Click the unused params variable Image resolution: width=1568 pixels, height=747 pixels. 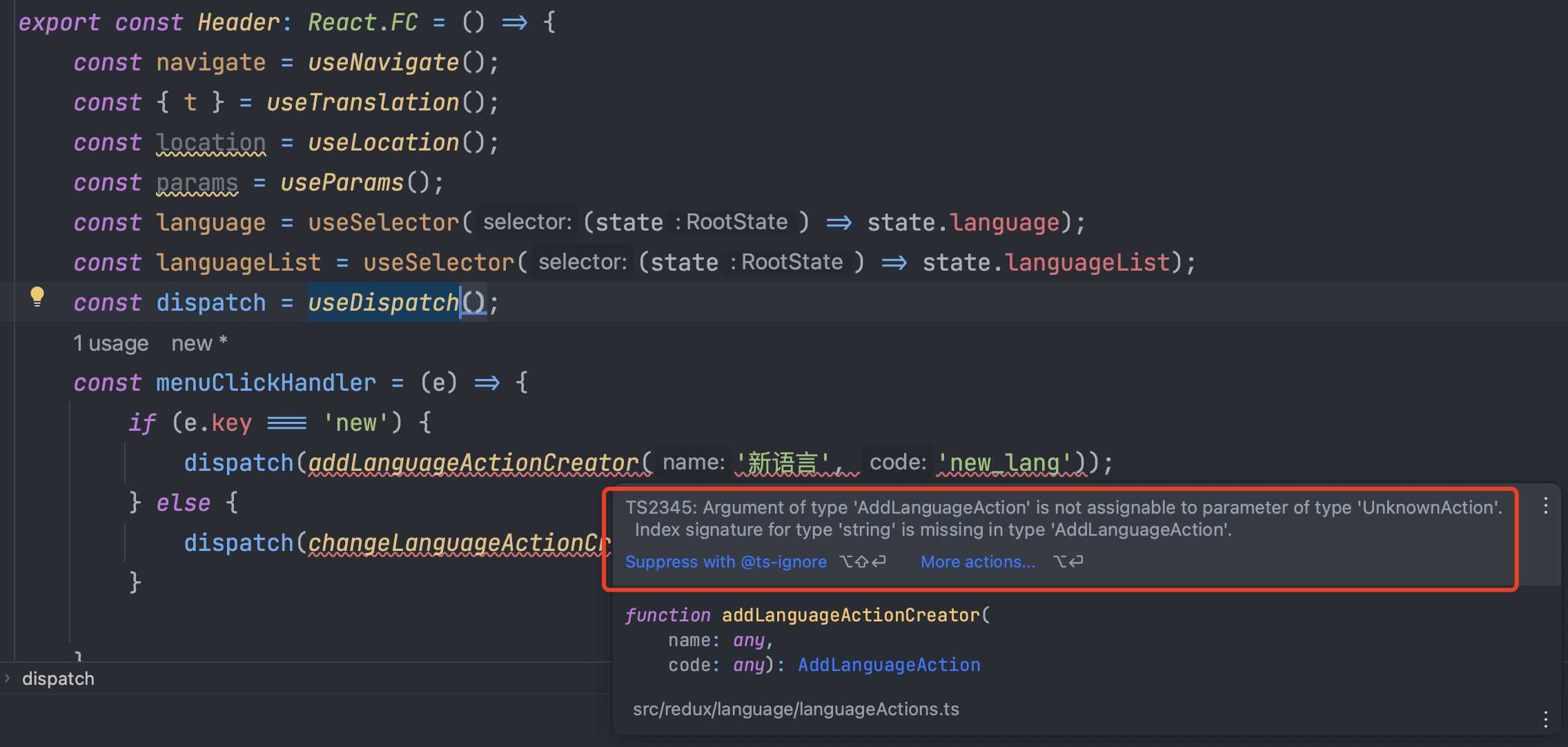tap(197, 183)
